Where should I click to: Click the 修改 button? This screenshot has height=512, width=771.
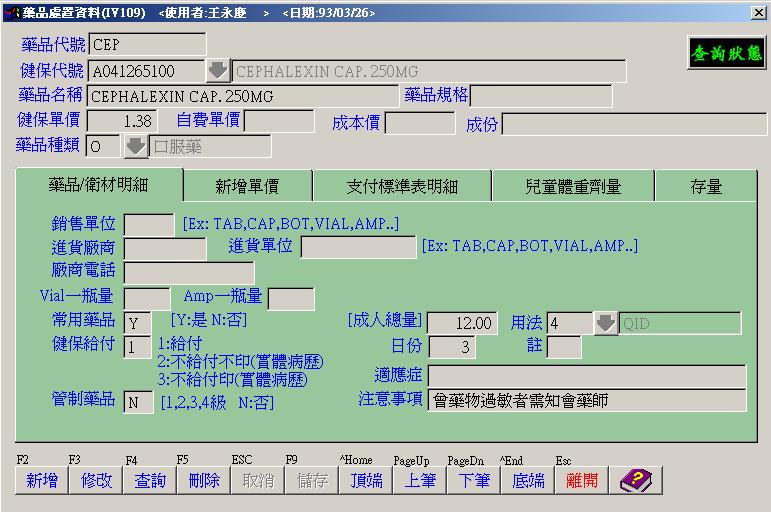[x=96, y=481]
